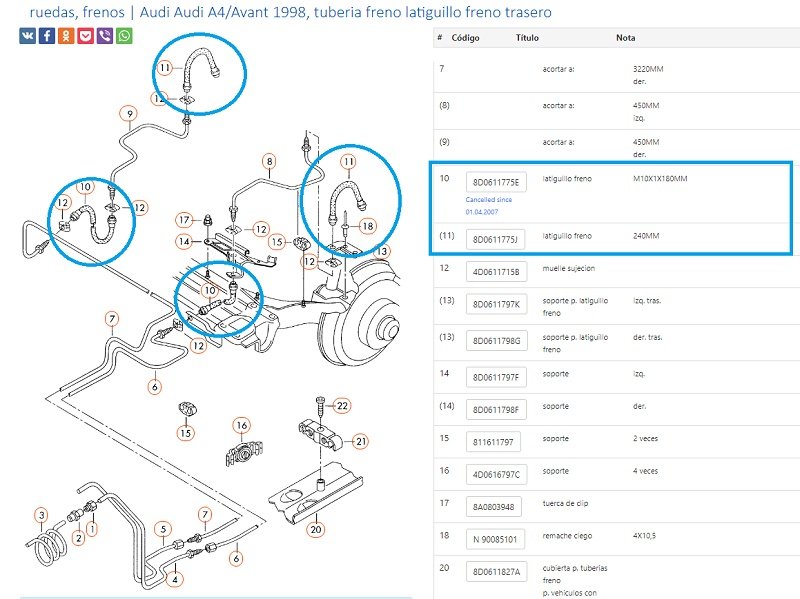Click callout 2 in the diagram
This screenshot has width=800, height=599.
[x=78, y=538]
